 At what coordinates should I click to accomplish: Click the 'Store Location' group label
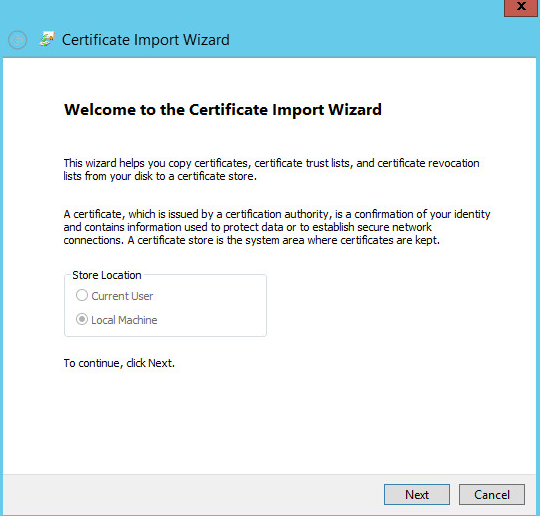tap(107, 275)
